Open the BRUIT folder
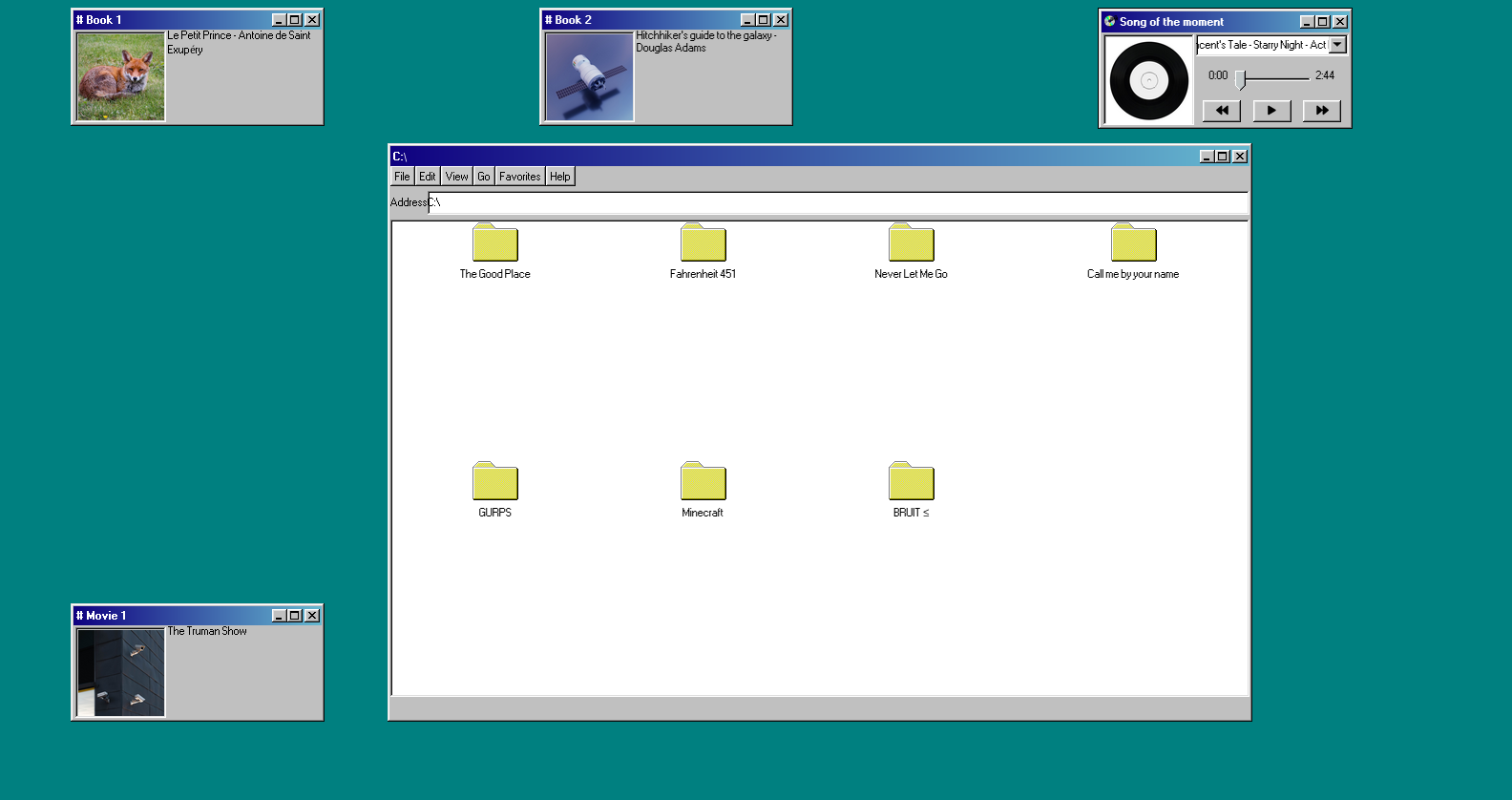Image resolution: width=1512 pixels, height=800 pixels. click(x=911, y=482)
